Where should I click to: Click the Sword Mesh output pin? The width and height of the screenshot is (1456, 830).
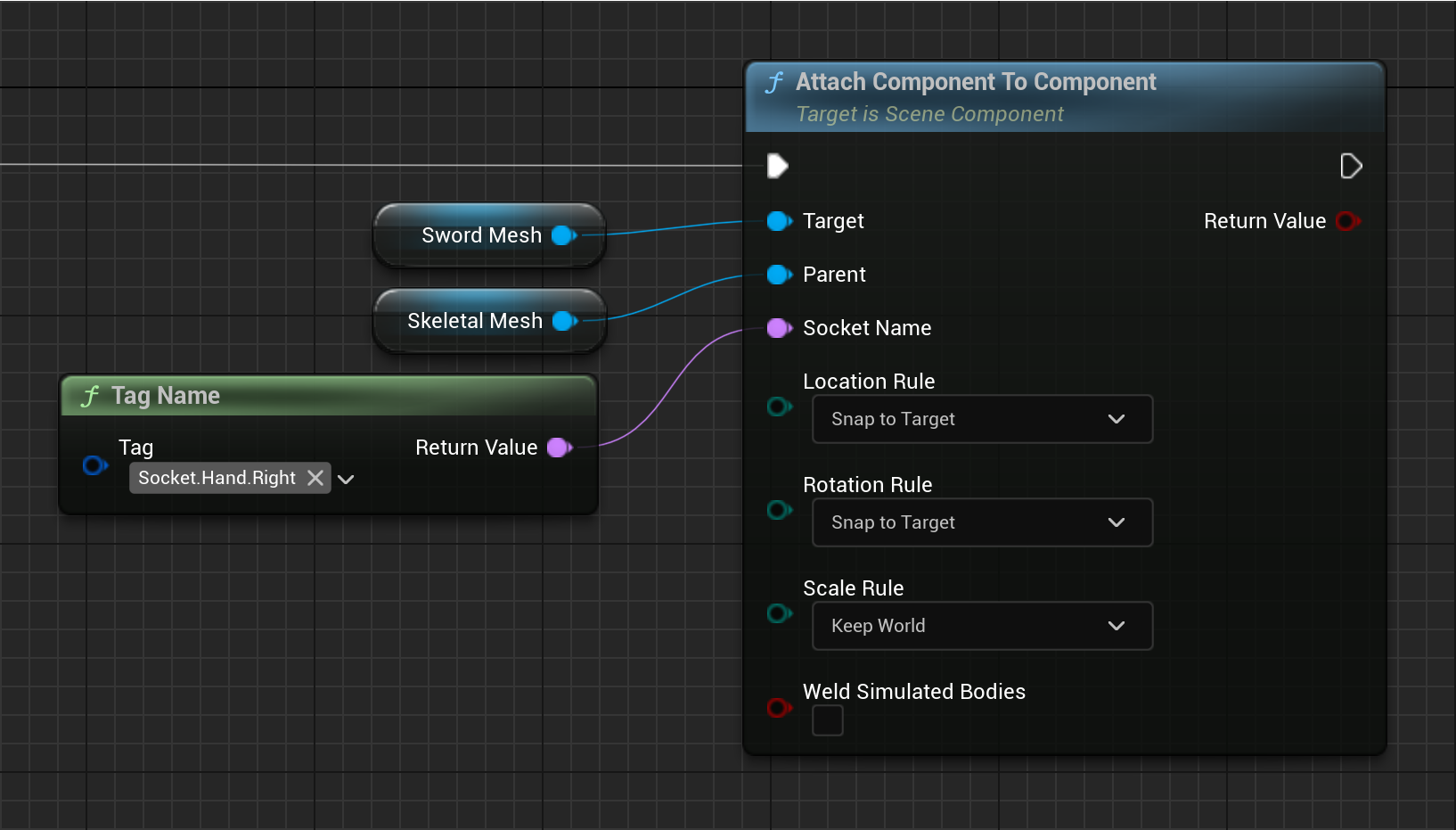pos(563,235)
